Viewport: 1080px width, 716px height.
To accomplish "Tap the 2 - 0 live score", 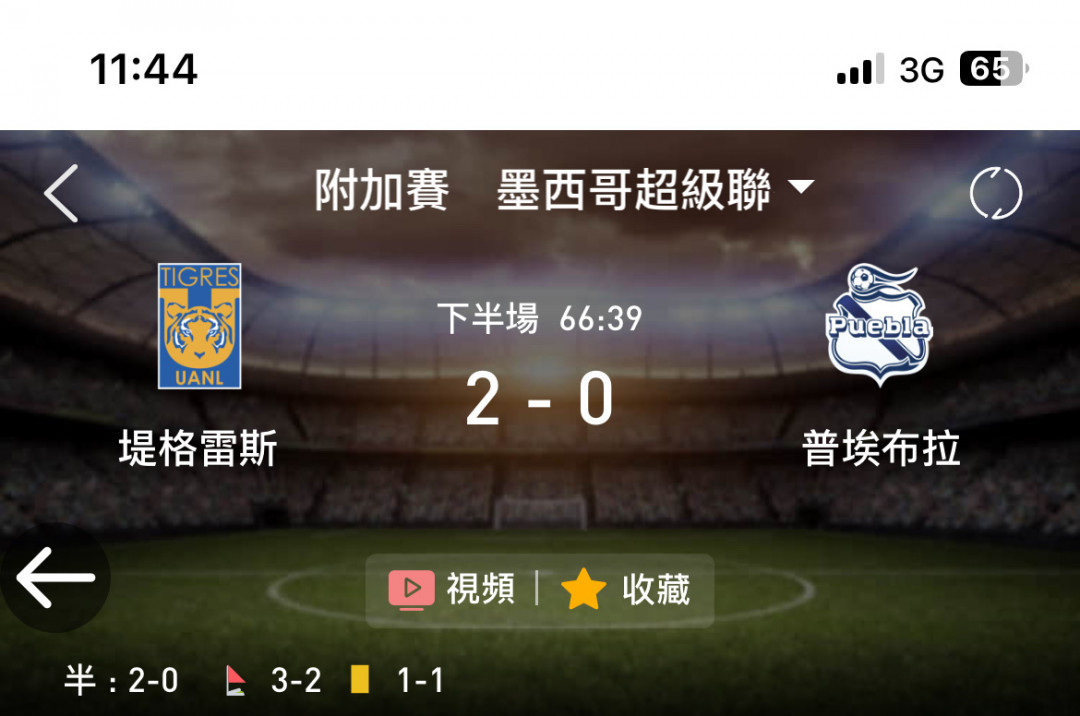I will click(x=539, y=399).
